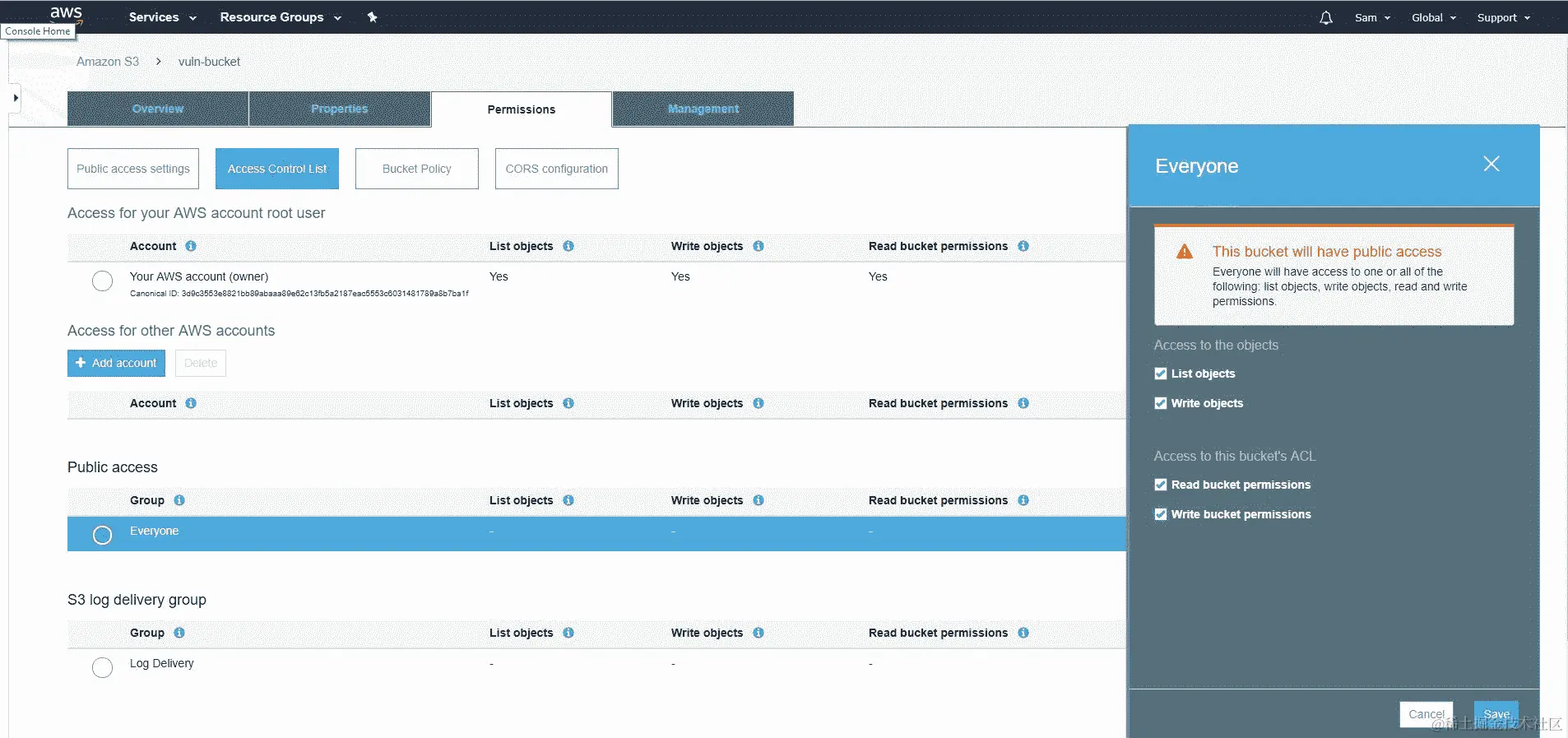Uncheck Write bucket permissions checkbox

(1161, 514)
